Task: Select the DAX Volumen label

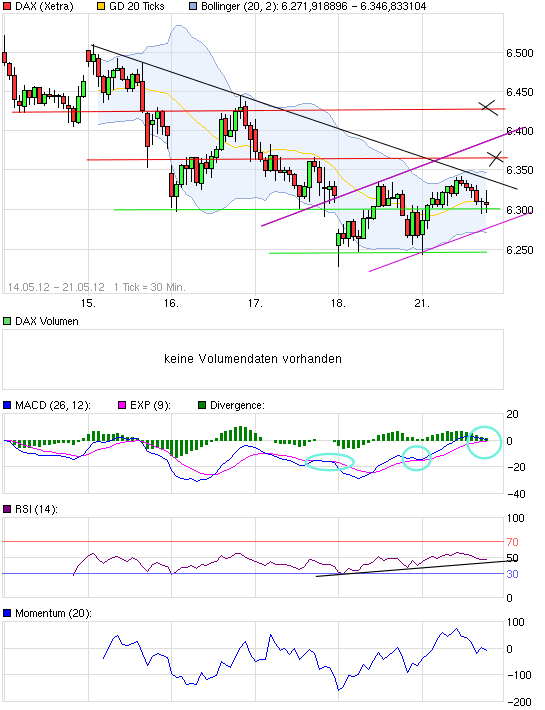Action: pos(47,321)
